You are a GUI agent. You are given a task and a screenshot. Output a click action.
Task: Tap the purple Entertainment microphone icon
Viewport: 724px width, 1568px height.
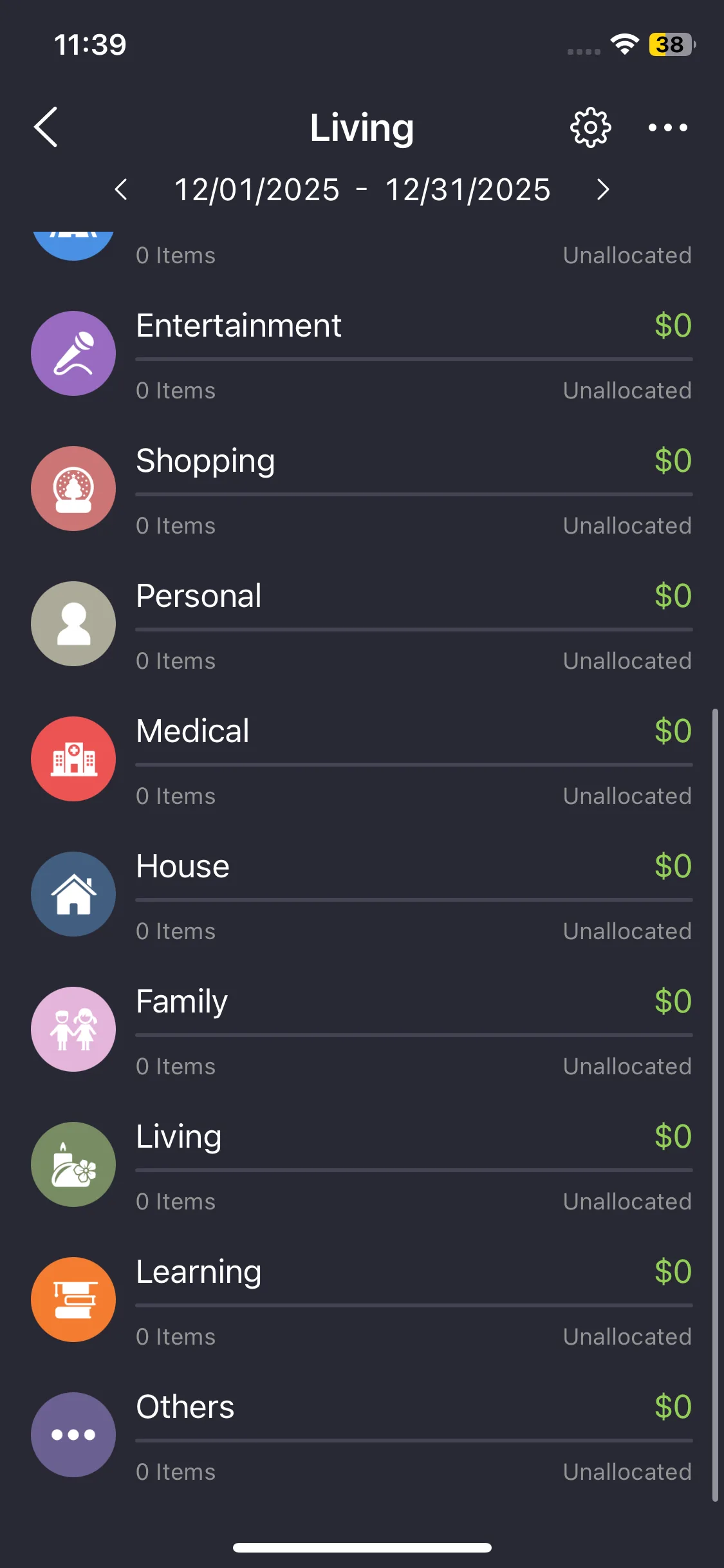(73, 353)
